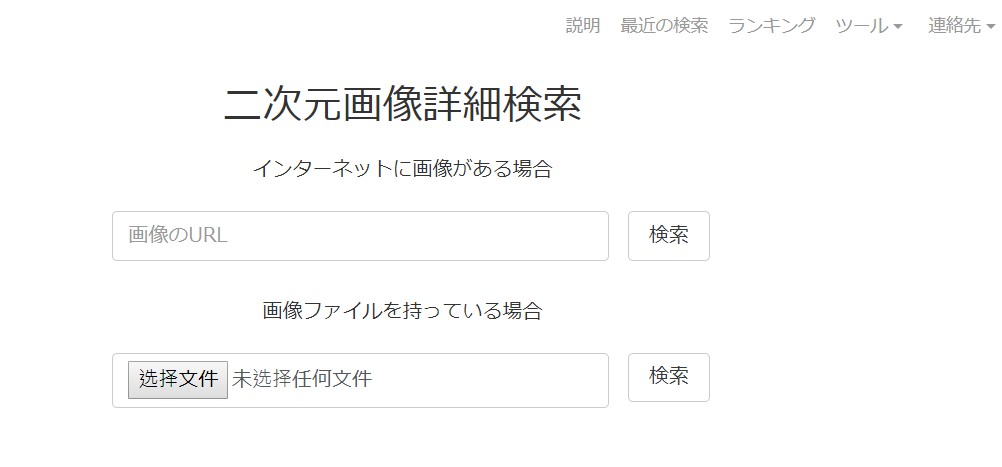Image resolution: width=1002 pixels, height=467 pixels.
Task: Click empty area inside file upload box
Action: (490, 380)
